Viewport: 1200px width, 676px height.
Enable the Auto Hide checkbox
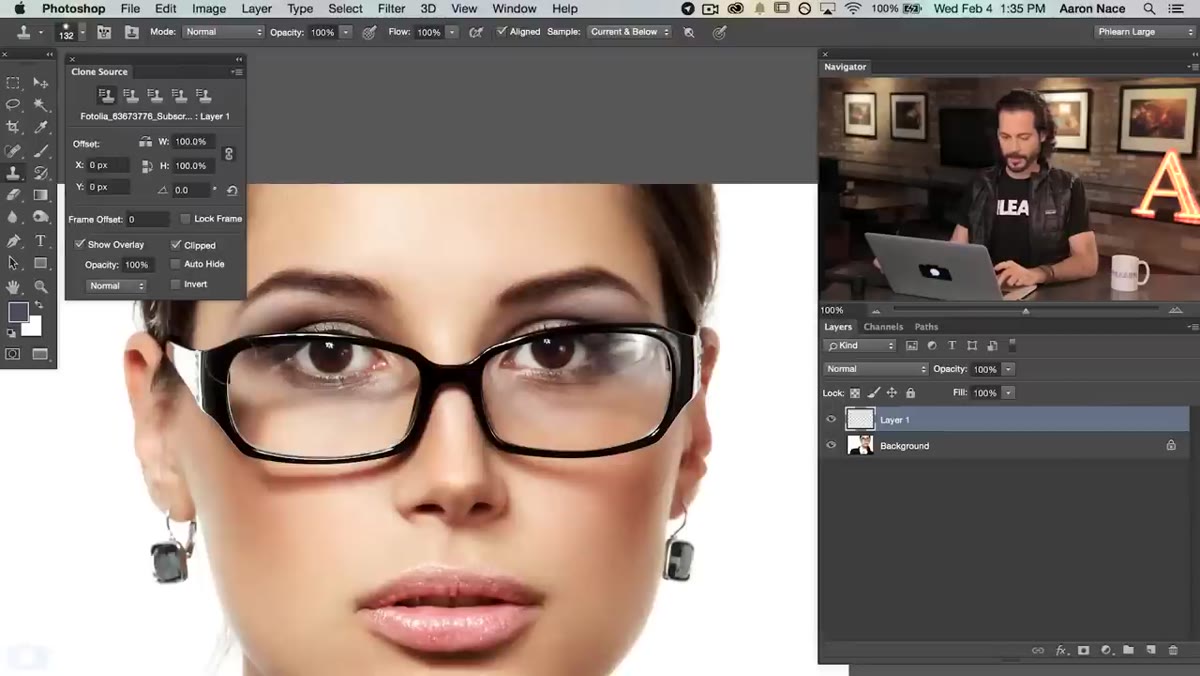pos(176,264)
